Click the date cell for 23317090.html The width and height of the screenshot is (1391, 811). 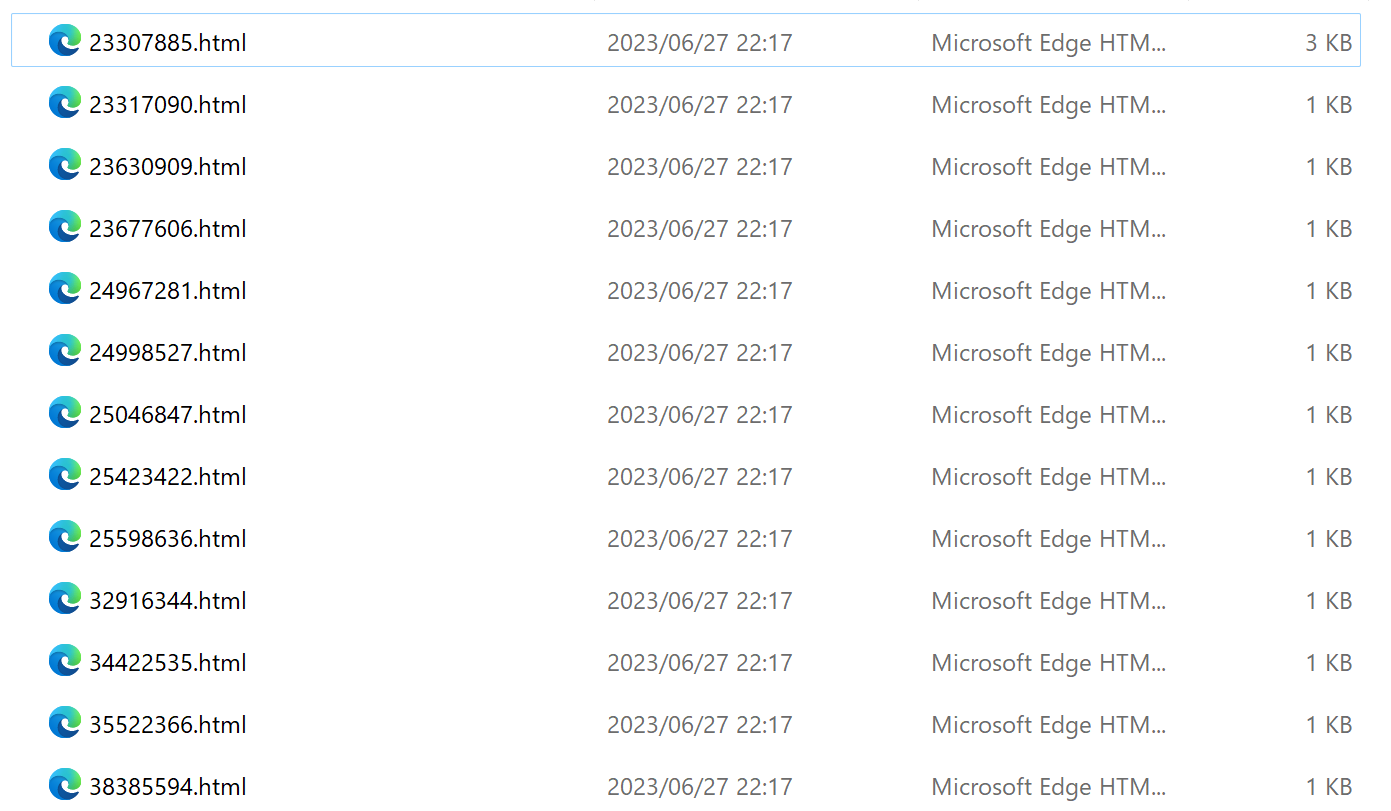click(x=699, y=102)
